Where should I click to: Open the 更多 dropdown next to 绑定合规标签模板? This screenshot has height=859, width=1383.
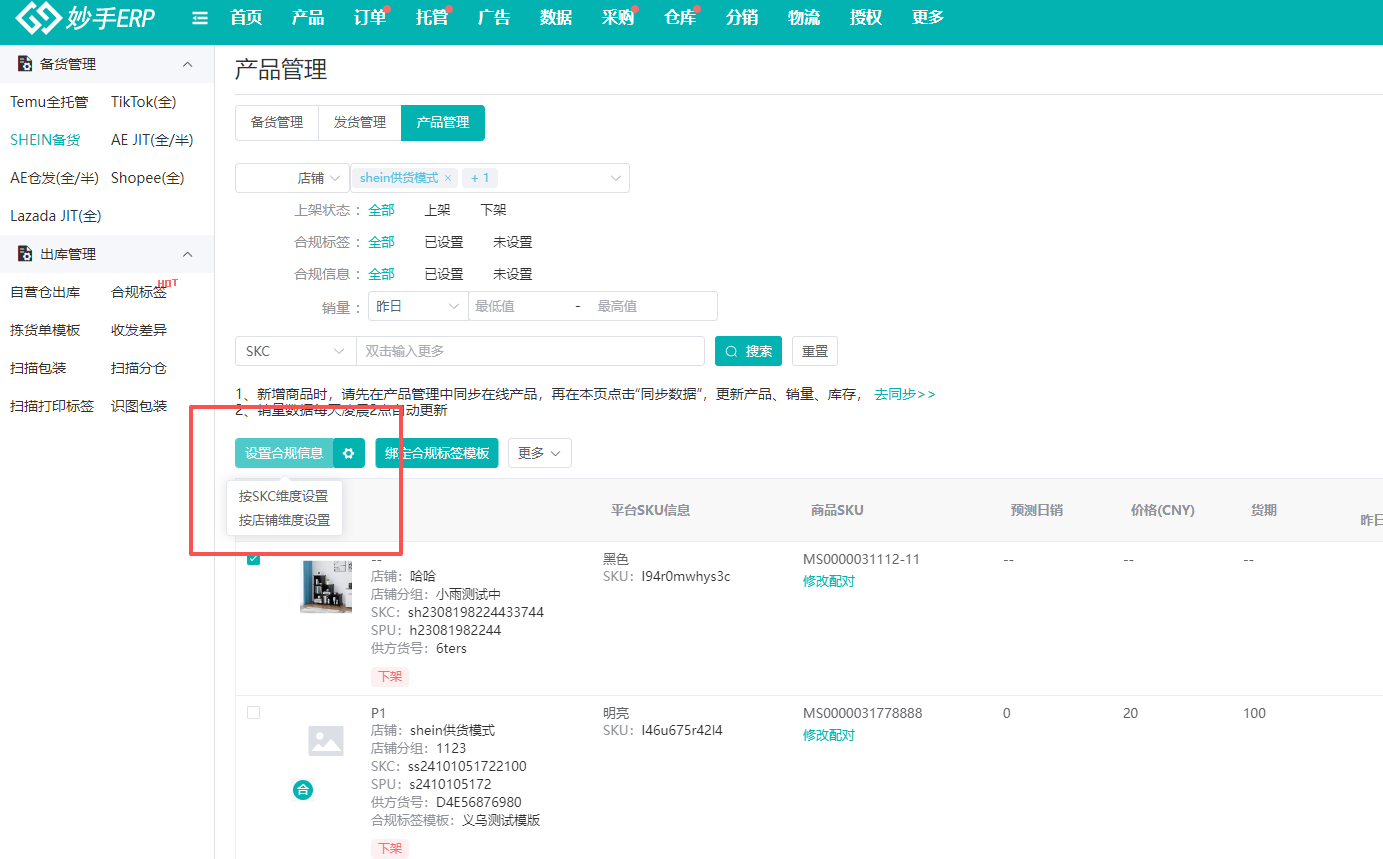point(539,453)
